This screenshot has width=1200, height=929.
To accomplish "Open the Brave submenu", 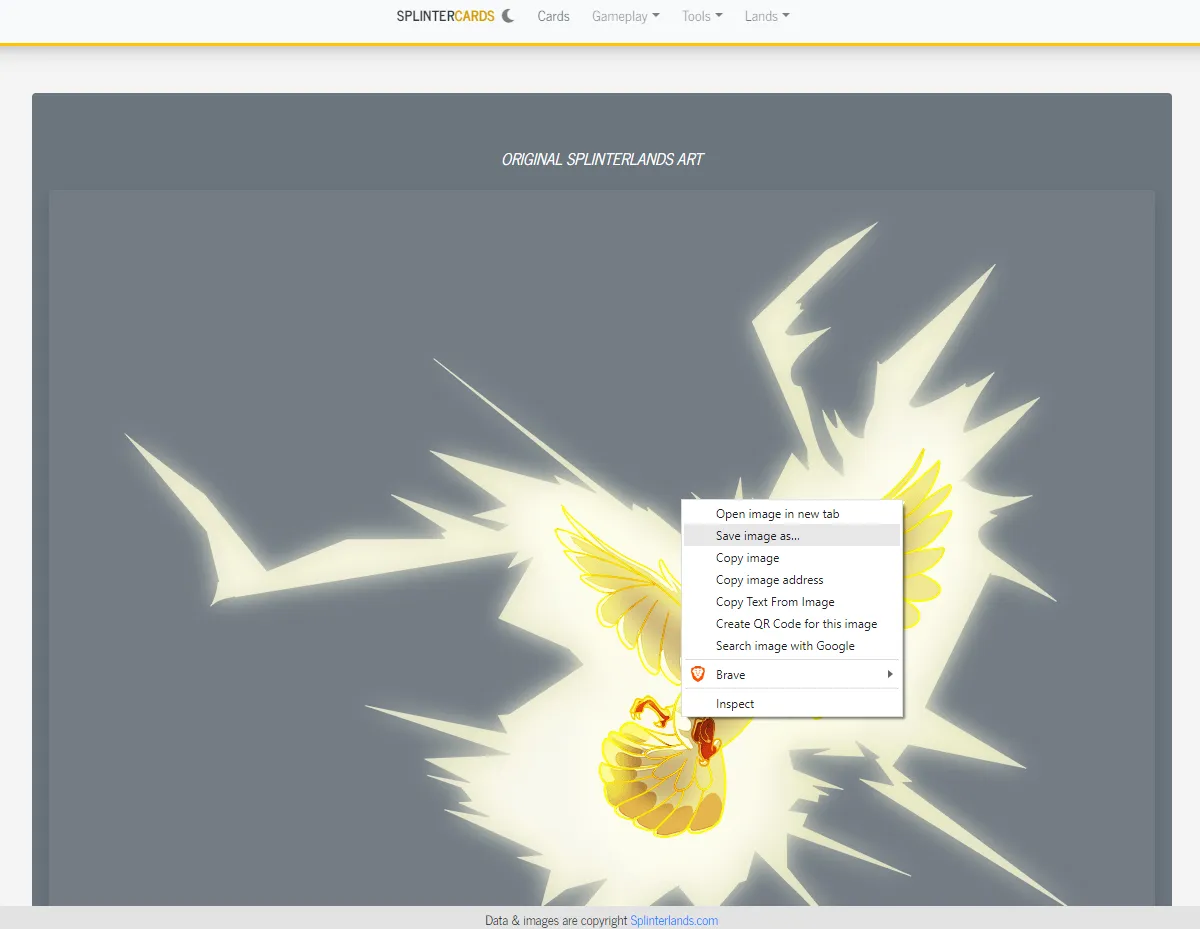I will tap(792, 675).
